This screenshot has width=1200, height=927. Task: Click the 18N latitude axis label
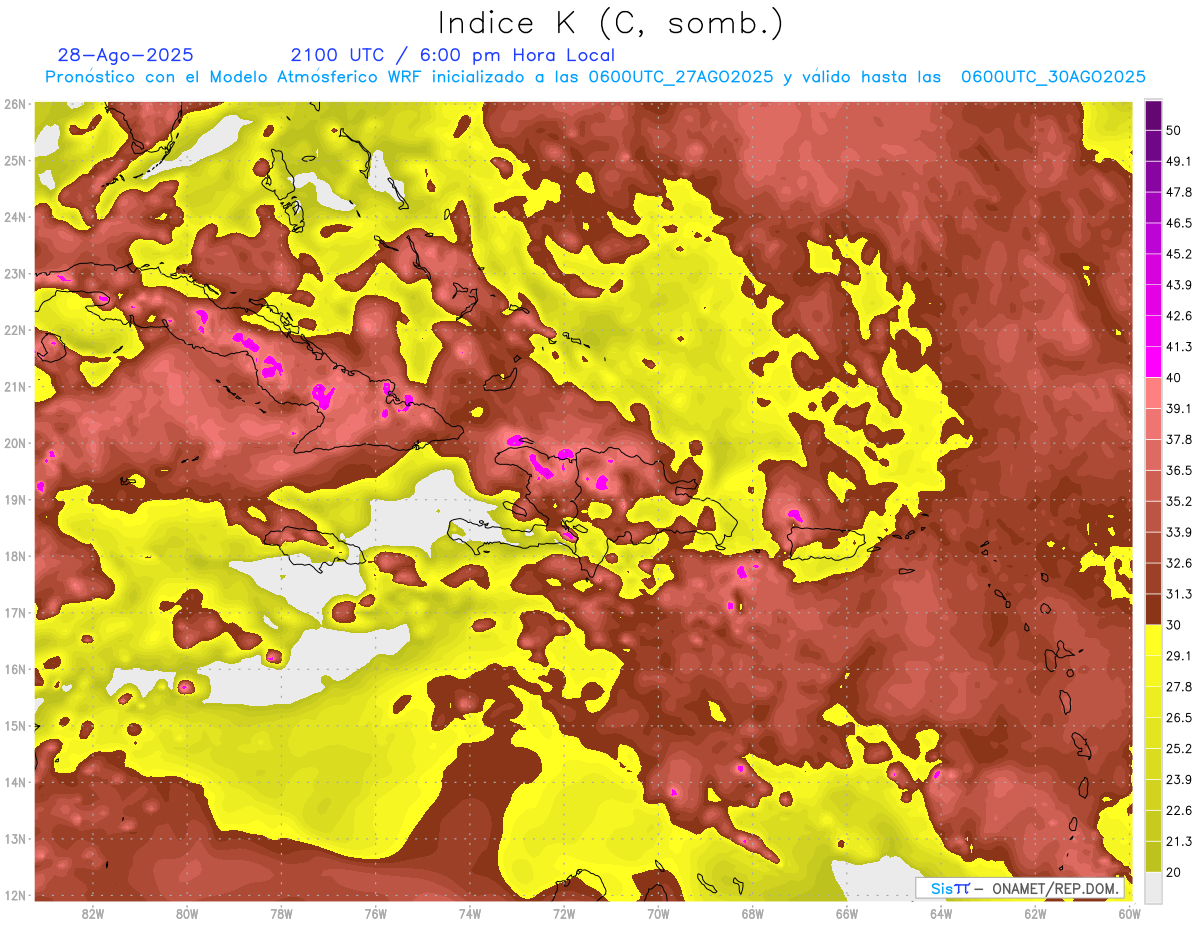(15, 556)
